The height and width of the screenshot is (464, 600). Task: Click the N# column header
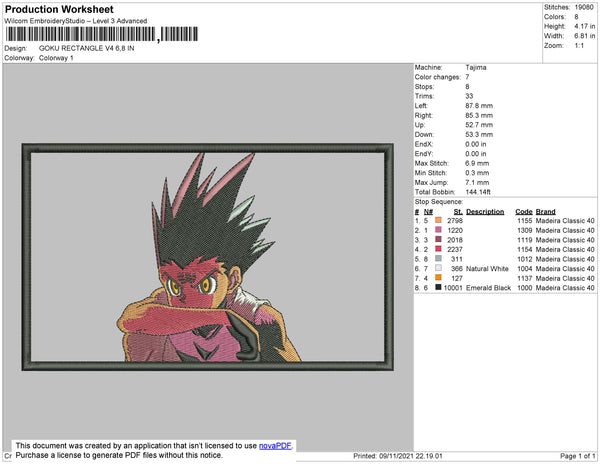coord(428,212)
